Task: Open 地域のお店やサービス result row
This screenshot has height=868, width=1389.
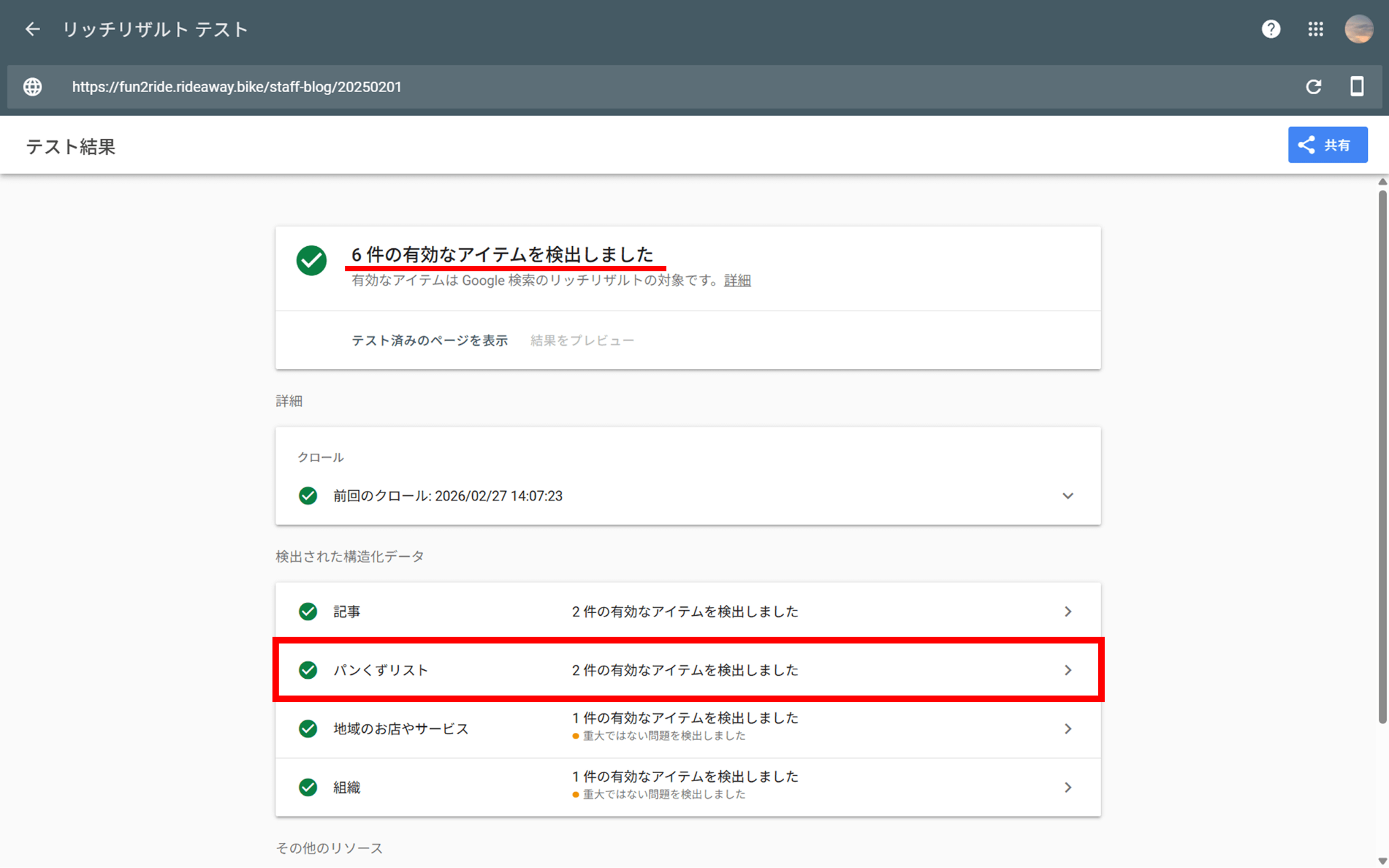Action: click(688, 729)
